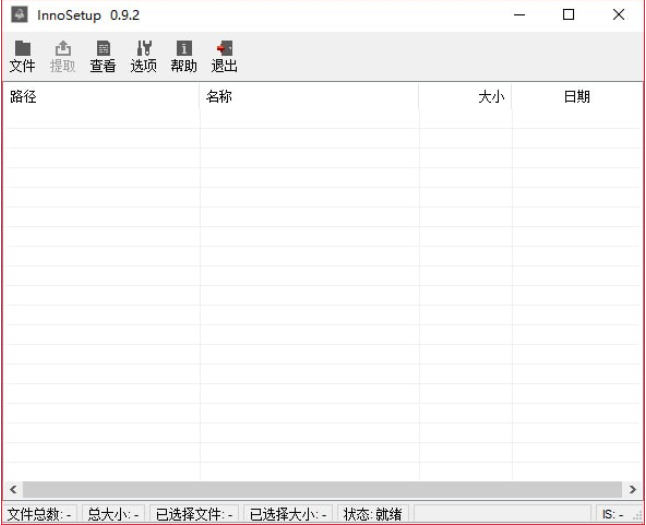646x525 pixels.
Task: Close the InnoSetup window
Action: 618,15
